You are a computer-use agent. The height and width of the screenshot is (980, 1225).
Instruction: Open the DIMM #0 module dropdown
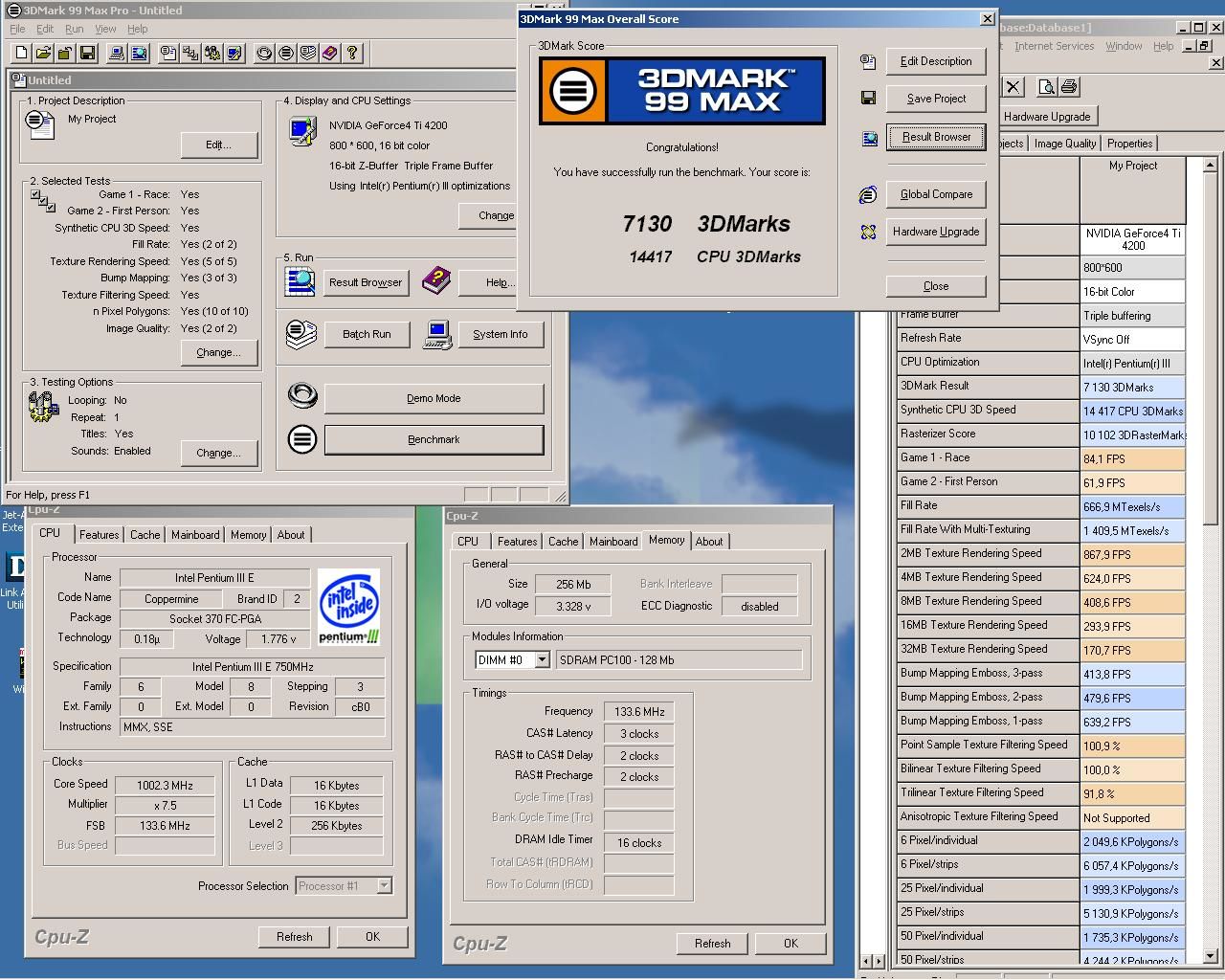click(542, 659)
